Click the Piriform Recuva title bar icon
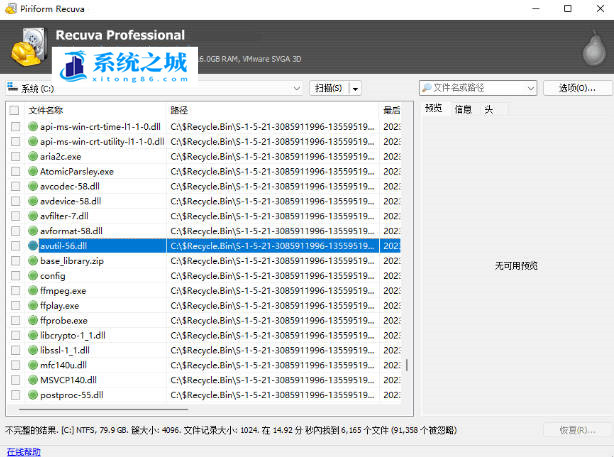The image size is (614, 457). point(11,9)
